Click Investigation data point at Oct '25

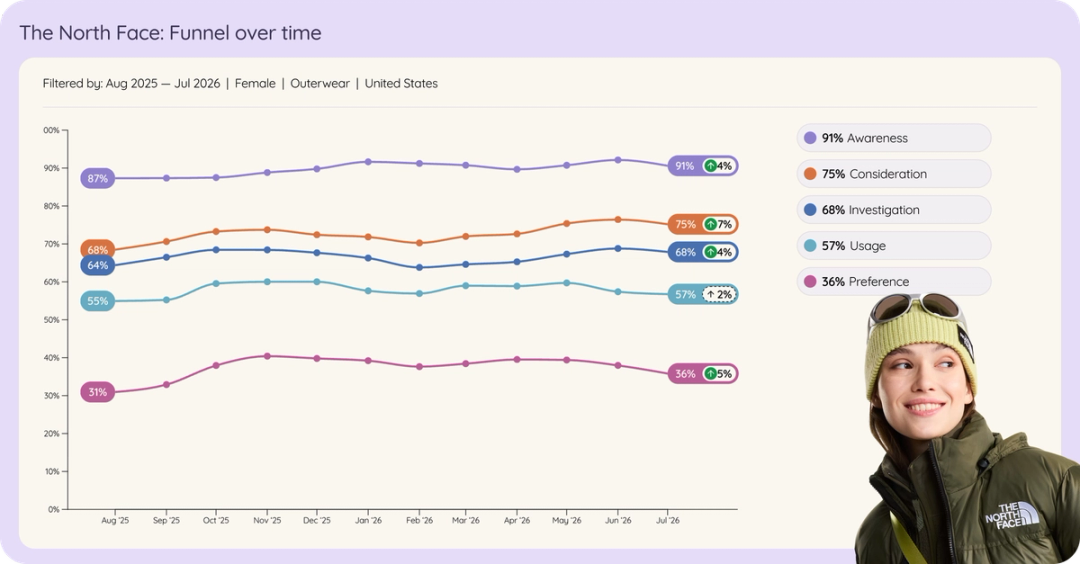pyautogui.click(x=216, y=250)
